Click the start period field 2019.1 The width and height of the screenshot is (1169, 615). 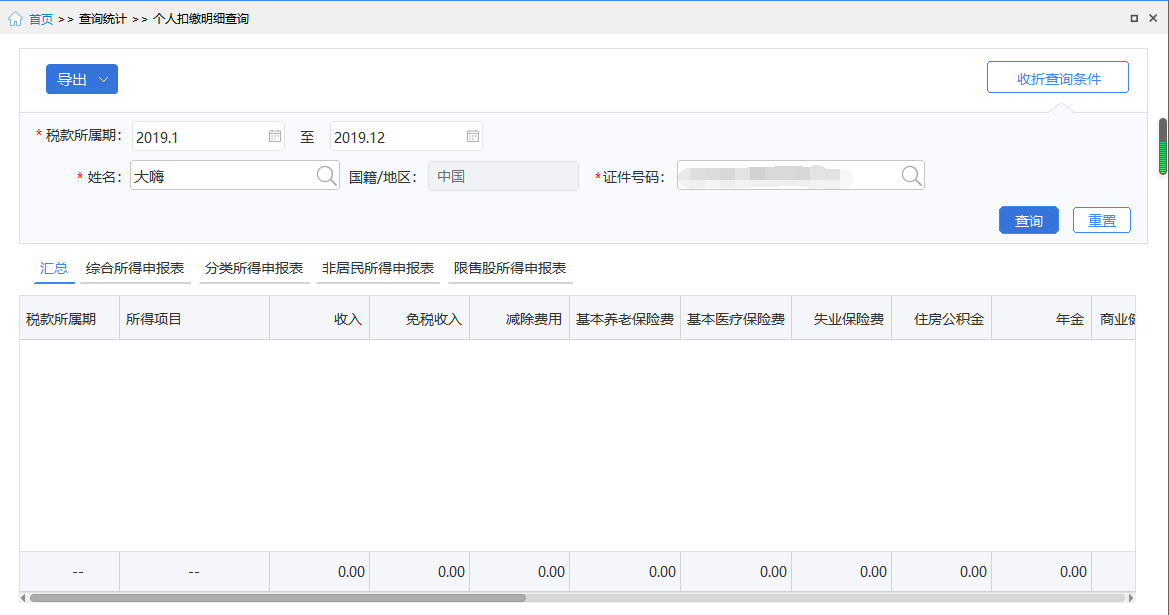pos(208,136)
